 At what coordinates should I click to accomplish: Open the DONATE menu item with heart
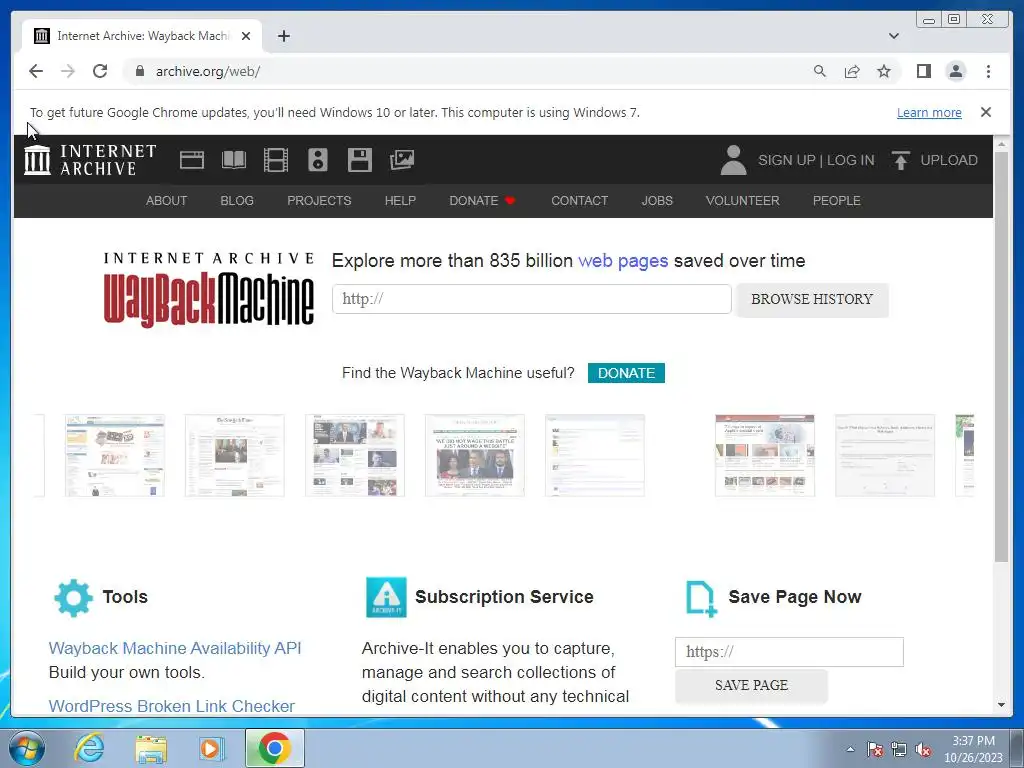coord(482,200)
